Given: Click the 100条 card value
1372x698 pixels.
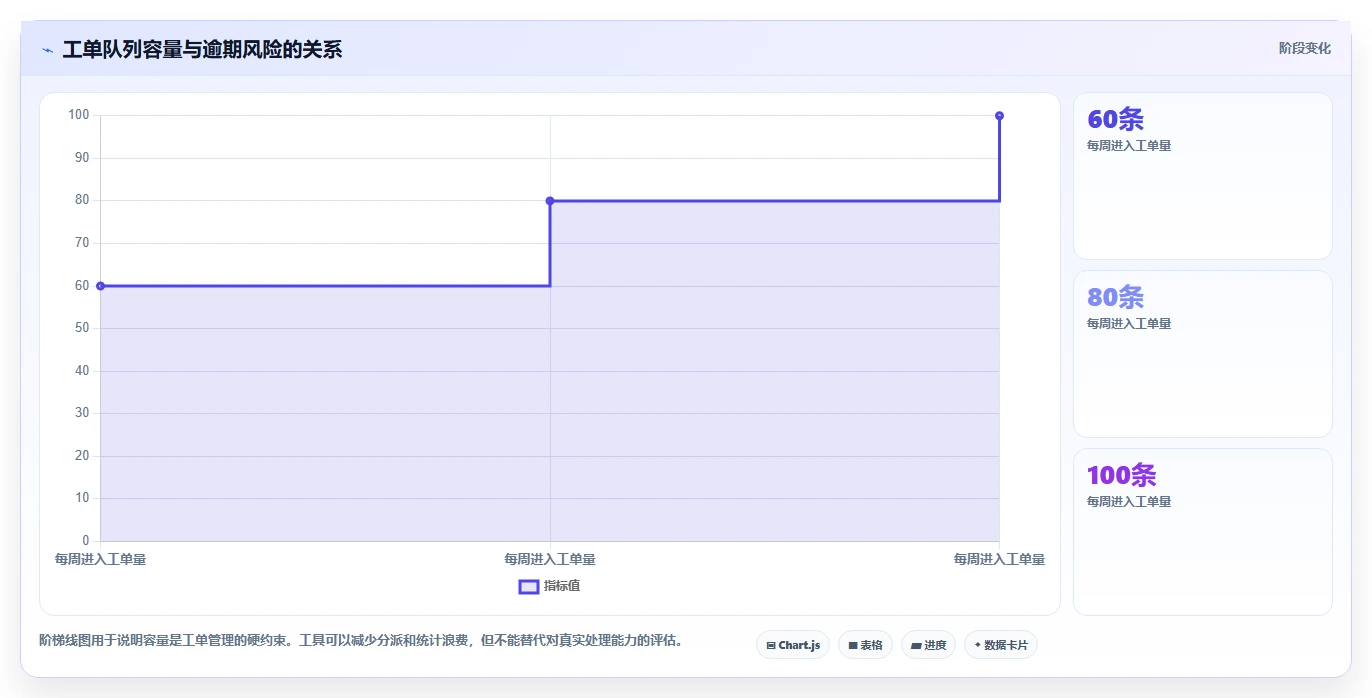Looking at the screenshot, I should click(1121, 475).
